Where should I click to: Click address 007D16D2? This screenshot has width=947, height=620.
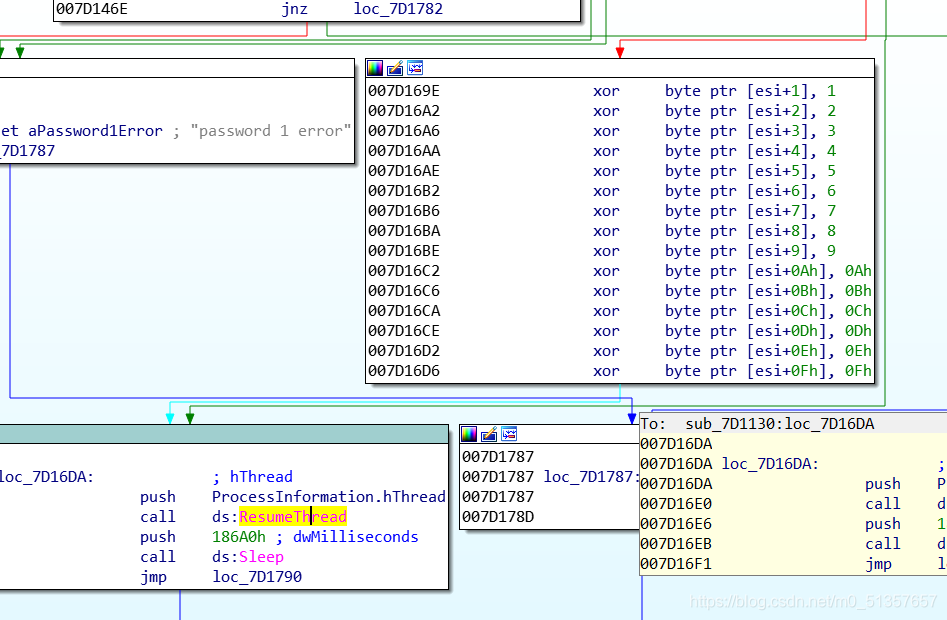[x=404, y=350]
